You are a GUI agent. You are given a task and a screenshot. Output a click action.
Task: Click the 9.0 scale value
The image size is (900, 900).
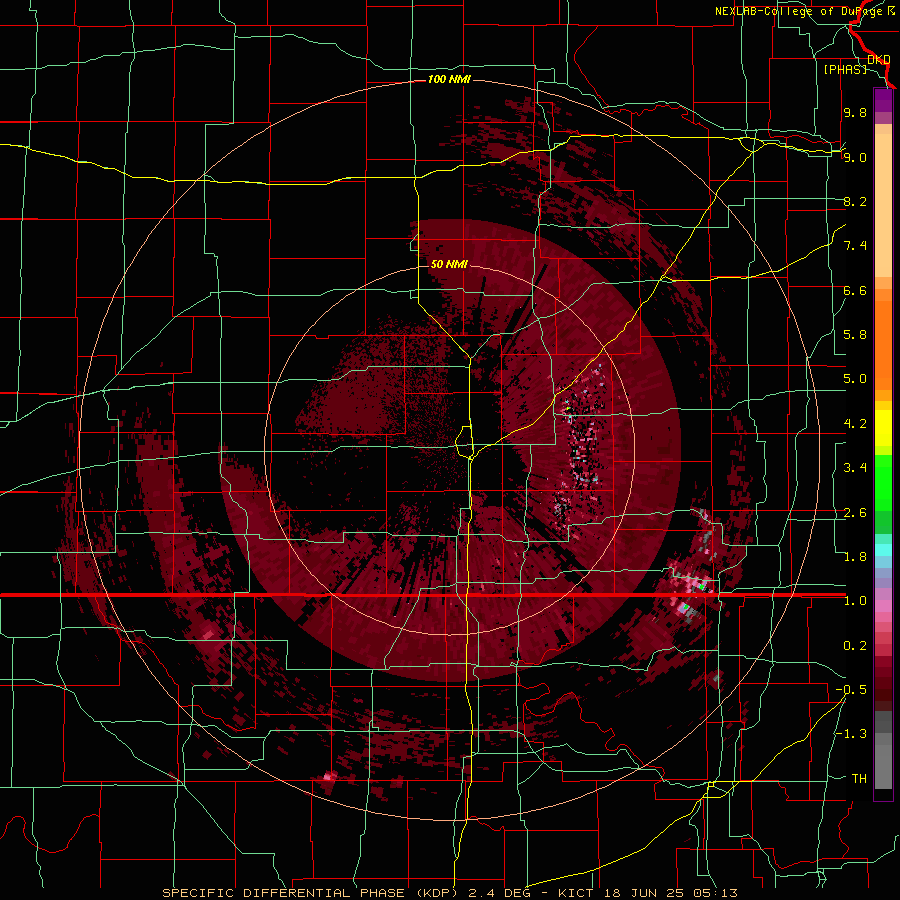[855, 157]
